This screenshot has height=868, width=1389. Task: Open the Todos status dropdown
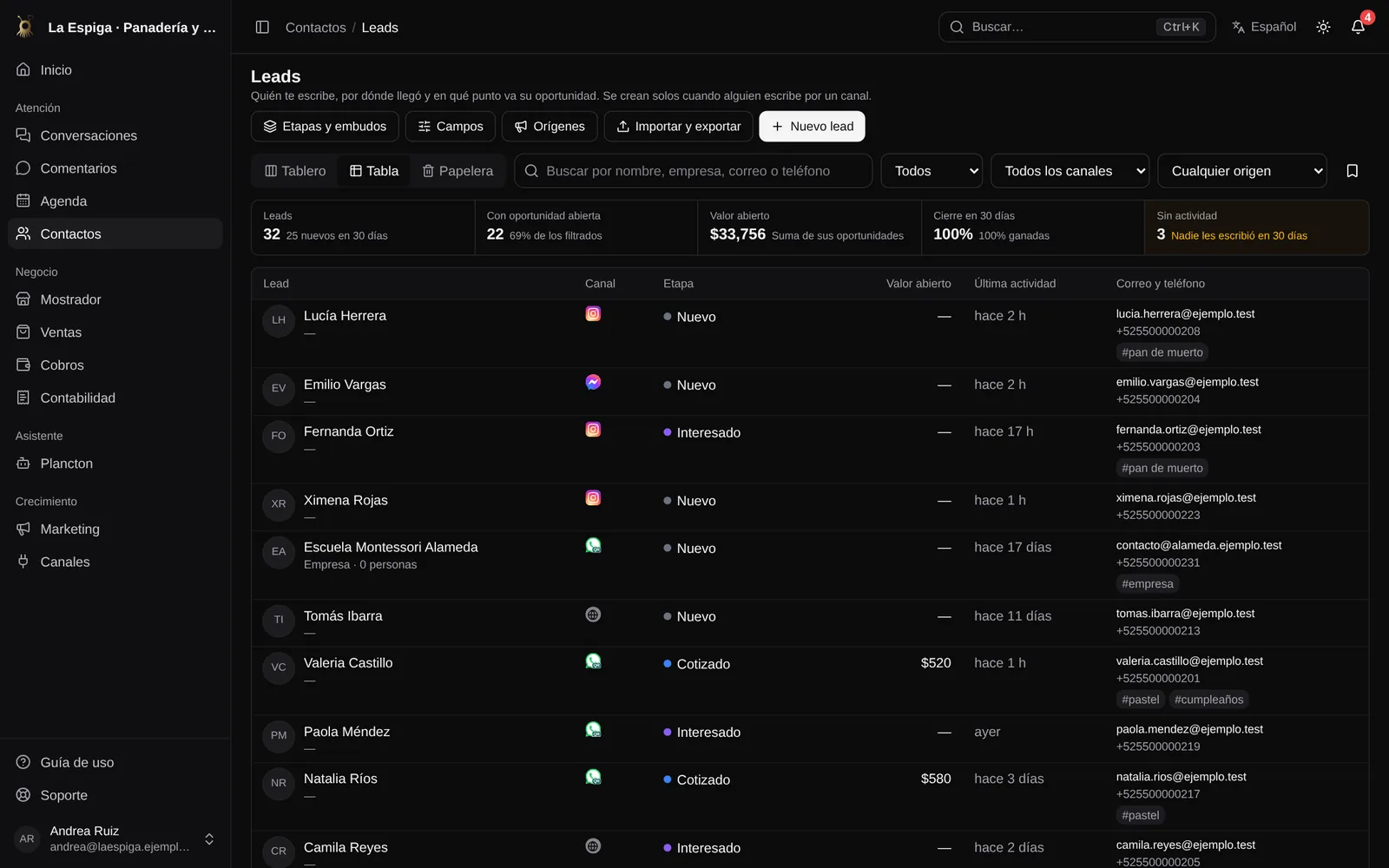(x=931, y=171)
